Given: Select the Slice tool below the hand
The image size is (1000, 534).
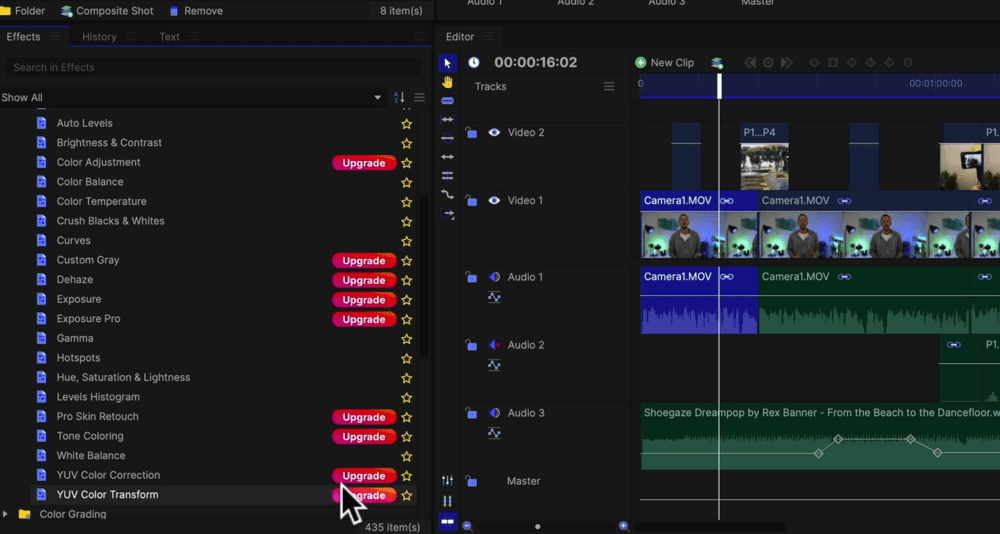Looking at the screenshot, I should (x=447, y=100).
